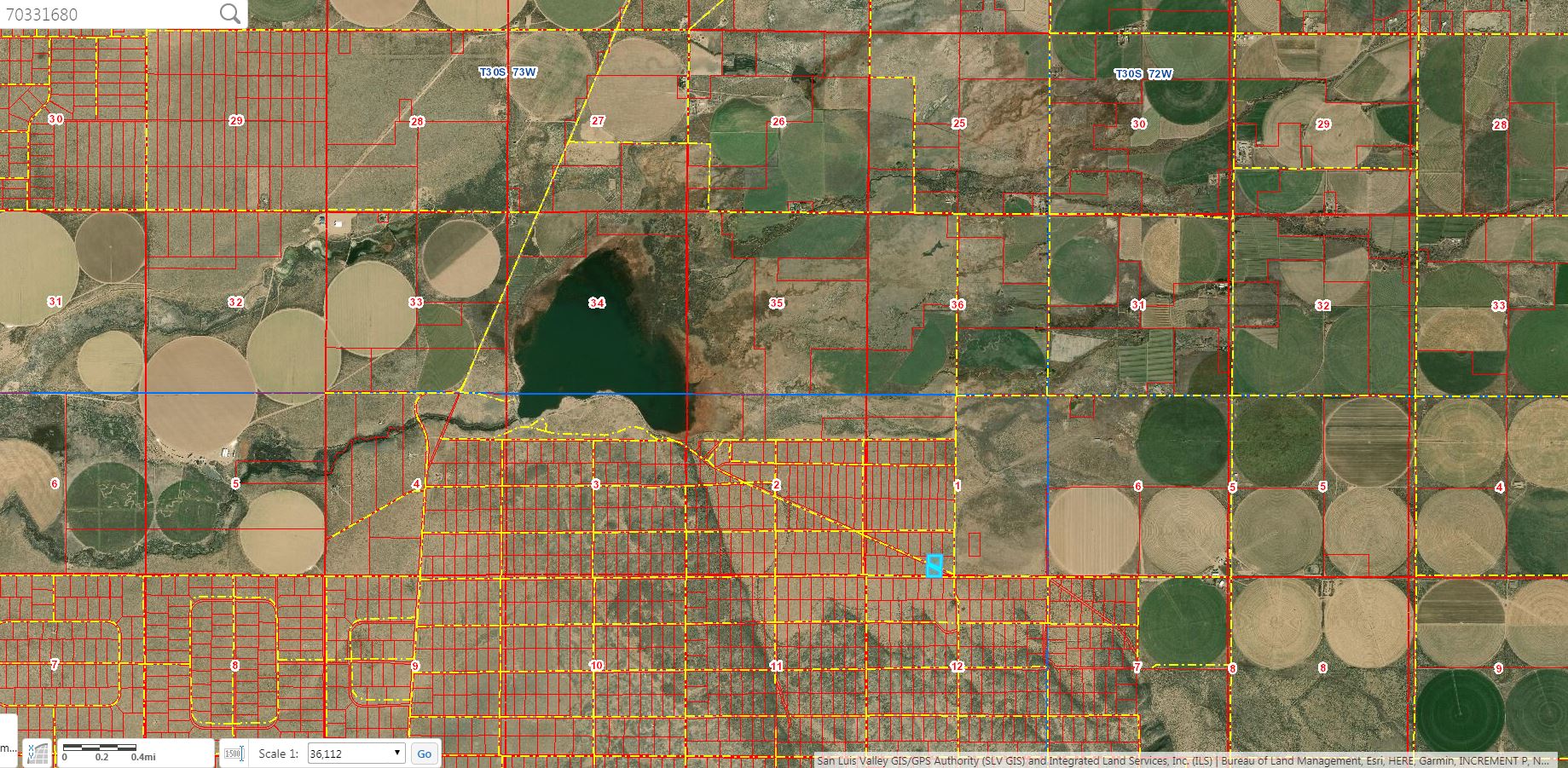1568x768 pixels.
Task: Click the section 11 number marker
Action: 776,666
